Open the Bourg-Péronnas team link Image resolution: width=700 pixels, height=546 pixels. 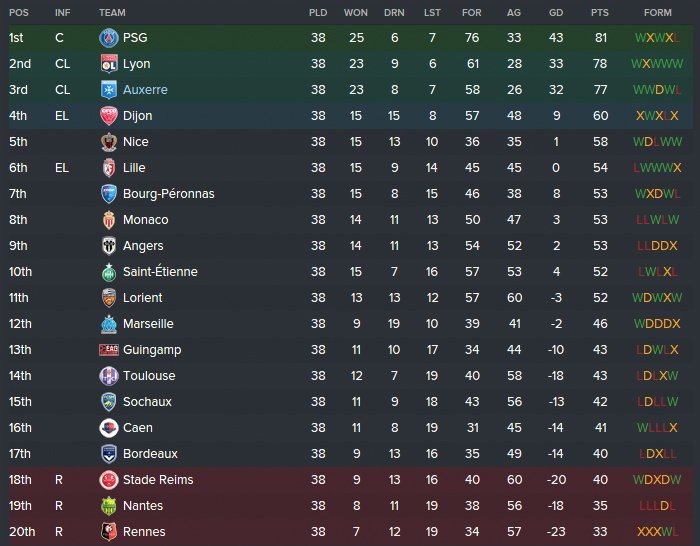(168, 194)
